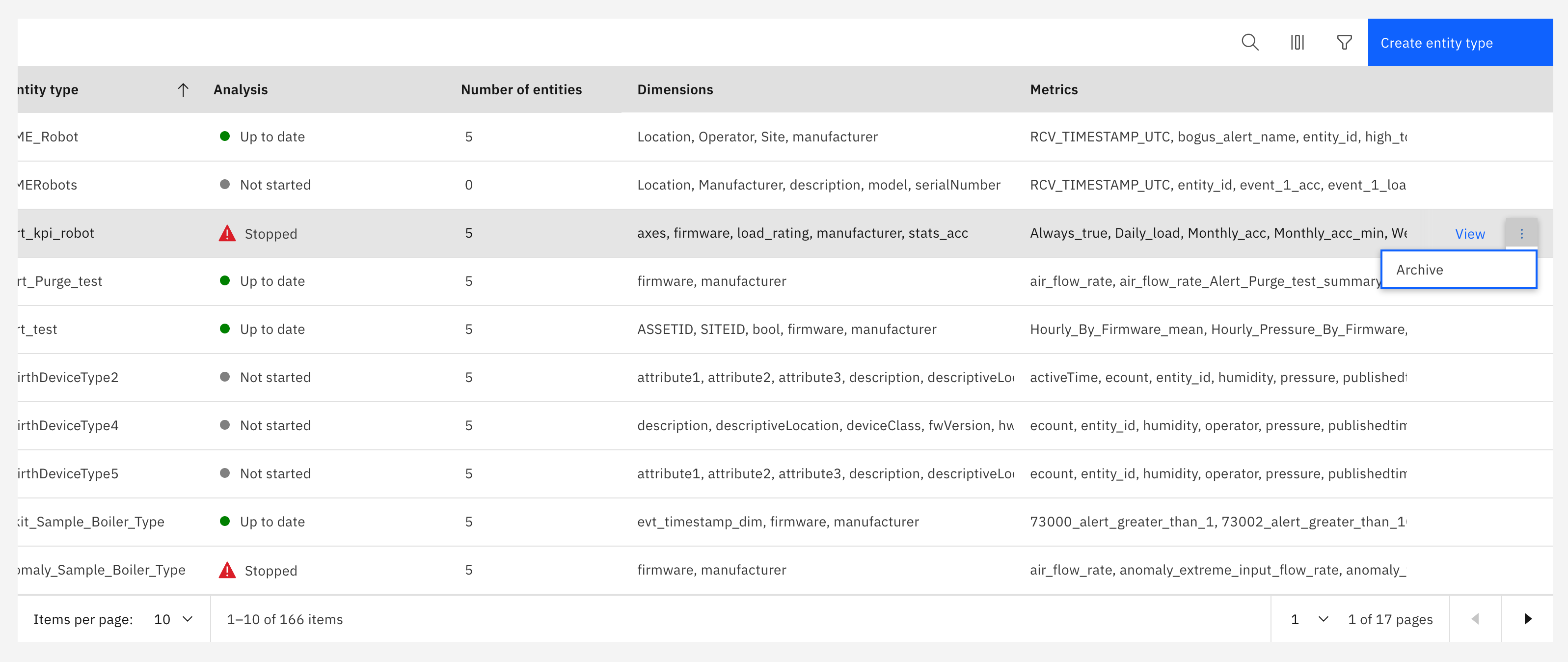Go to the previous page of results
1568x662 pixels.
[1475, 619]
